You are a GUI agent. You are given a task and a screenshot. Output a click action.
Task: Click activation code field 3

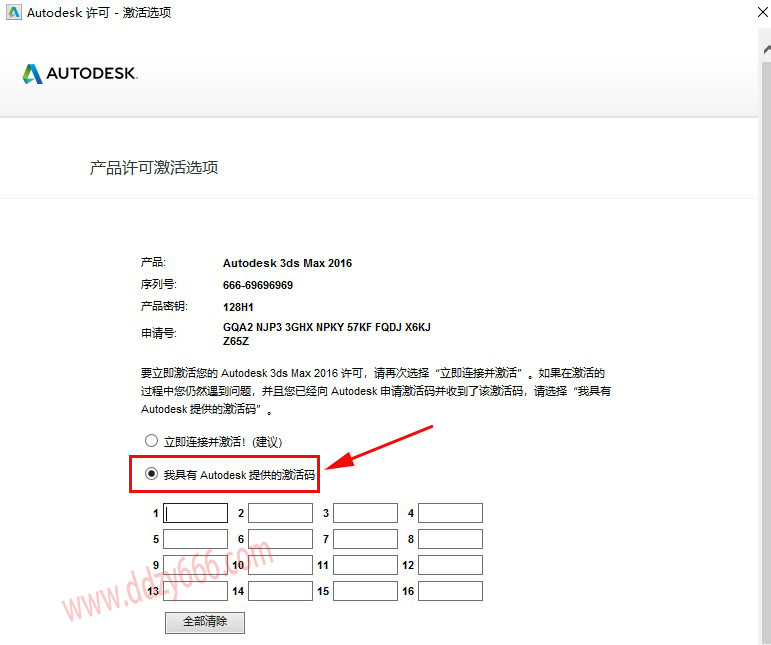pyautogui.click(x=365, y=513)
